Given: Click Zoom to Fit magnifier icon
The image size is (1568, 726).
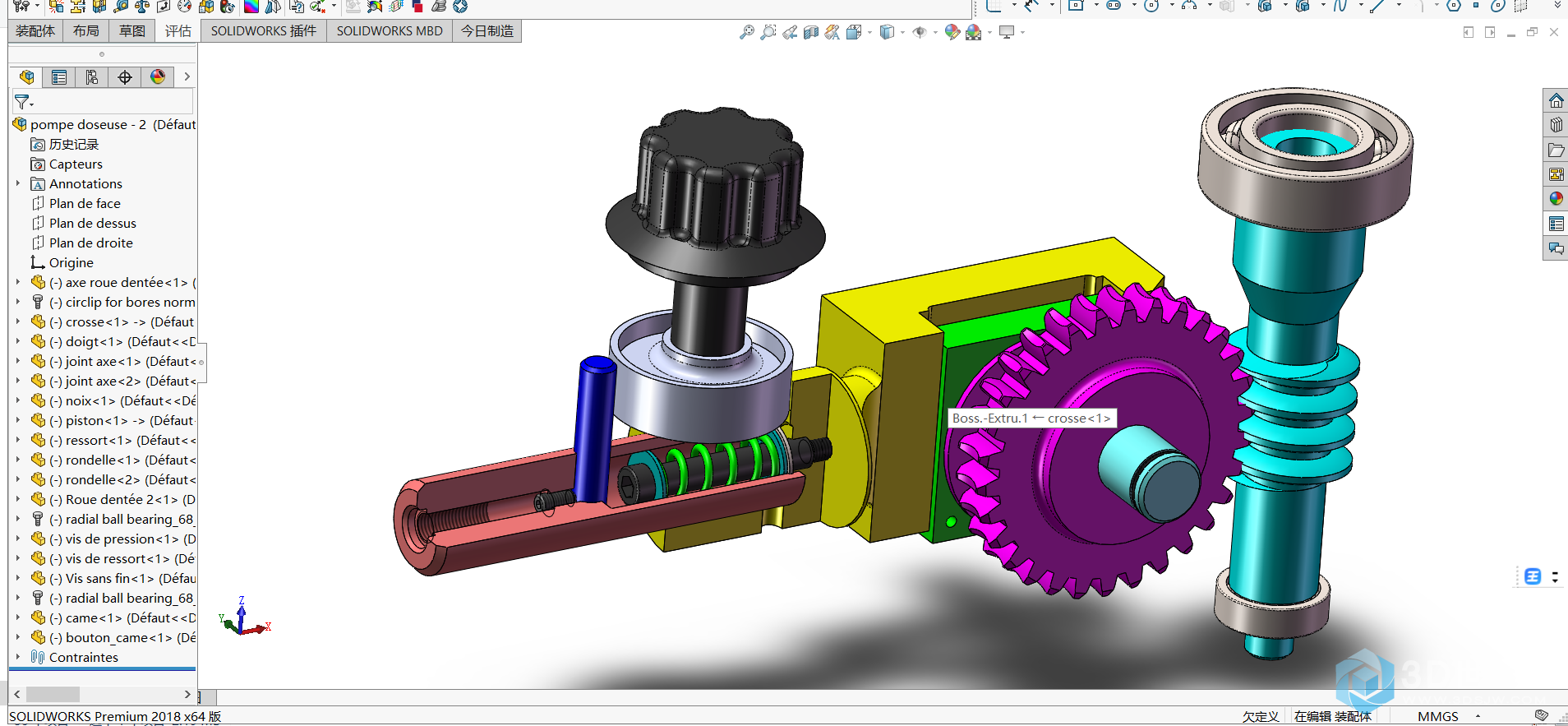Looking at the screenshot, I should (x=746, y=32).
